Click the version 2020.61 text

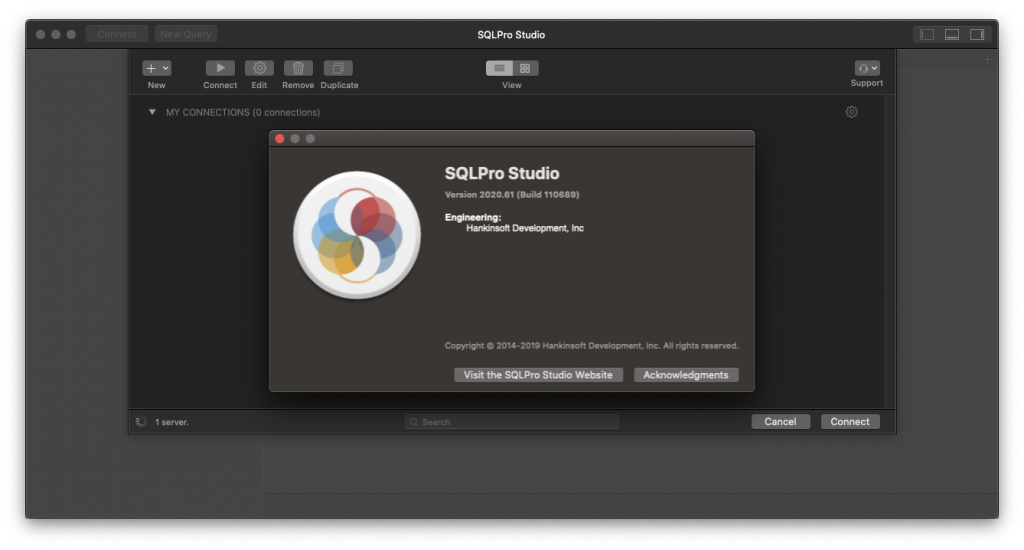[512, 195]
